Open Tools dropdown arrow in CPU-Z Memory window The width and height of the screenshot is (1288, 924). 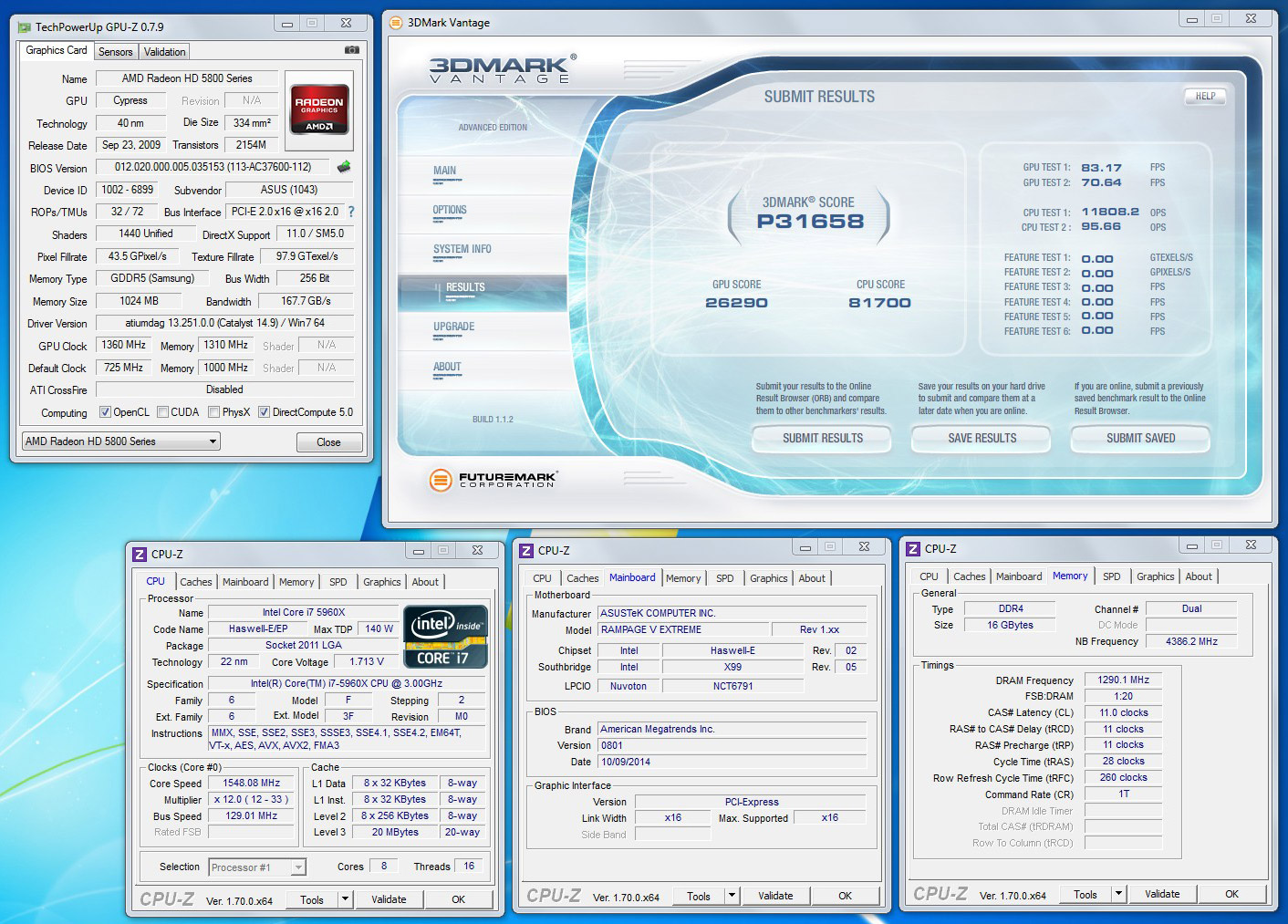[1118, 894]
